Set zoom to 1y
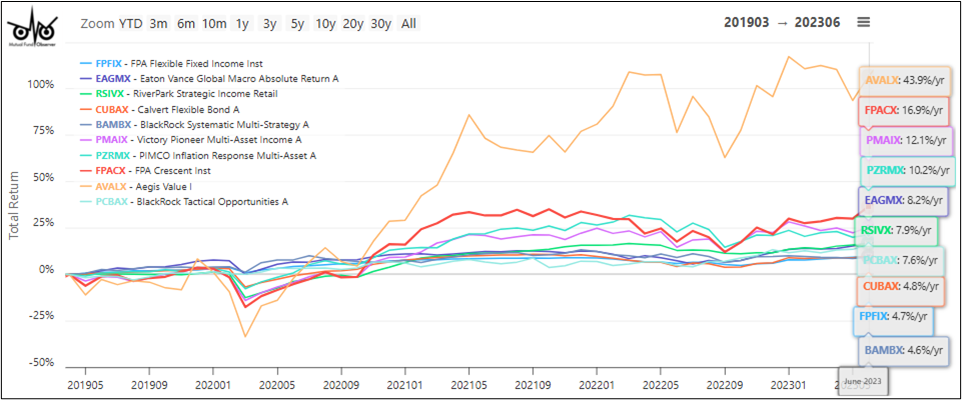The image size is (962, 400). (x=243, y=23)
